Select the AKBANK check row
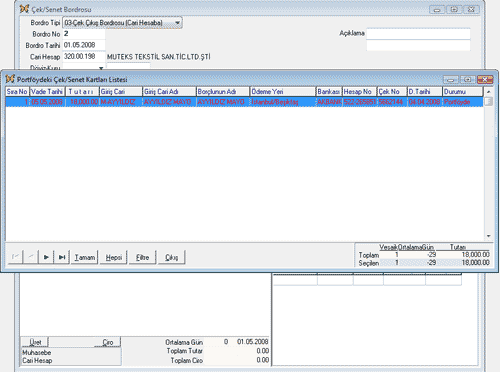Viewport: 500px width, 372px height. pyautogui.click(x=244, y=102)
